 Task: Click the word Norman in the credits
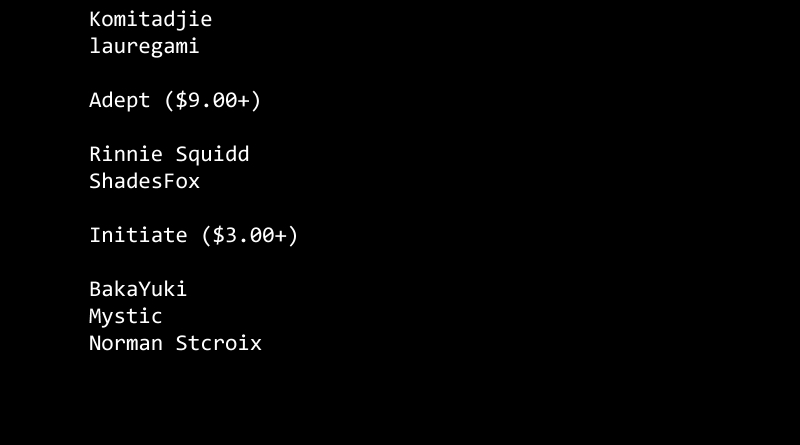click(x=126, y=343)
